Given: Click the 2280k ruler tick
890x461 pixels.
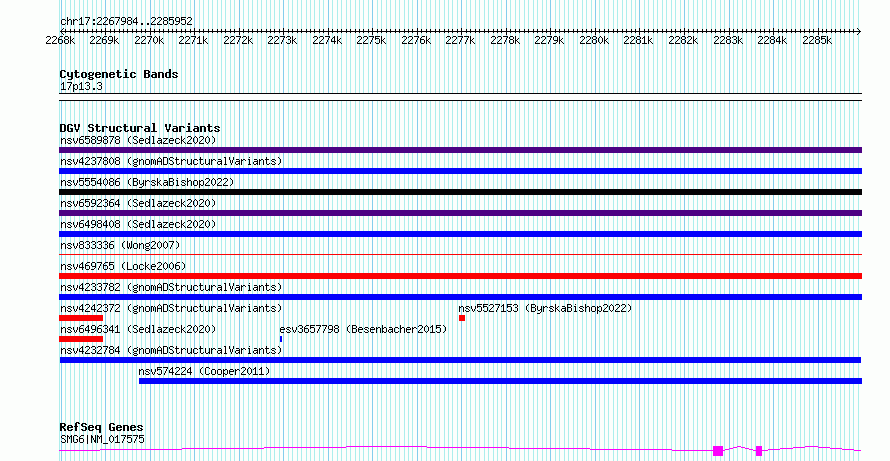Looking at the screenshot, I should (594, 41).
